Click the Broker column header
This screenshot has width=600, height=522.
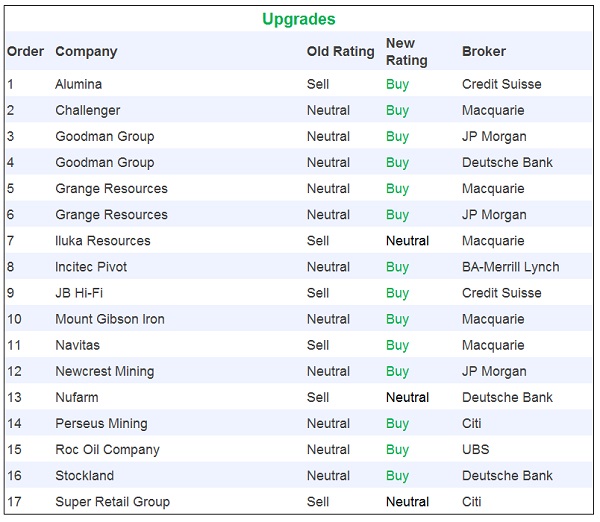pos(484,51)
